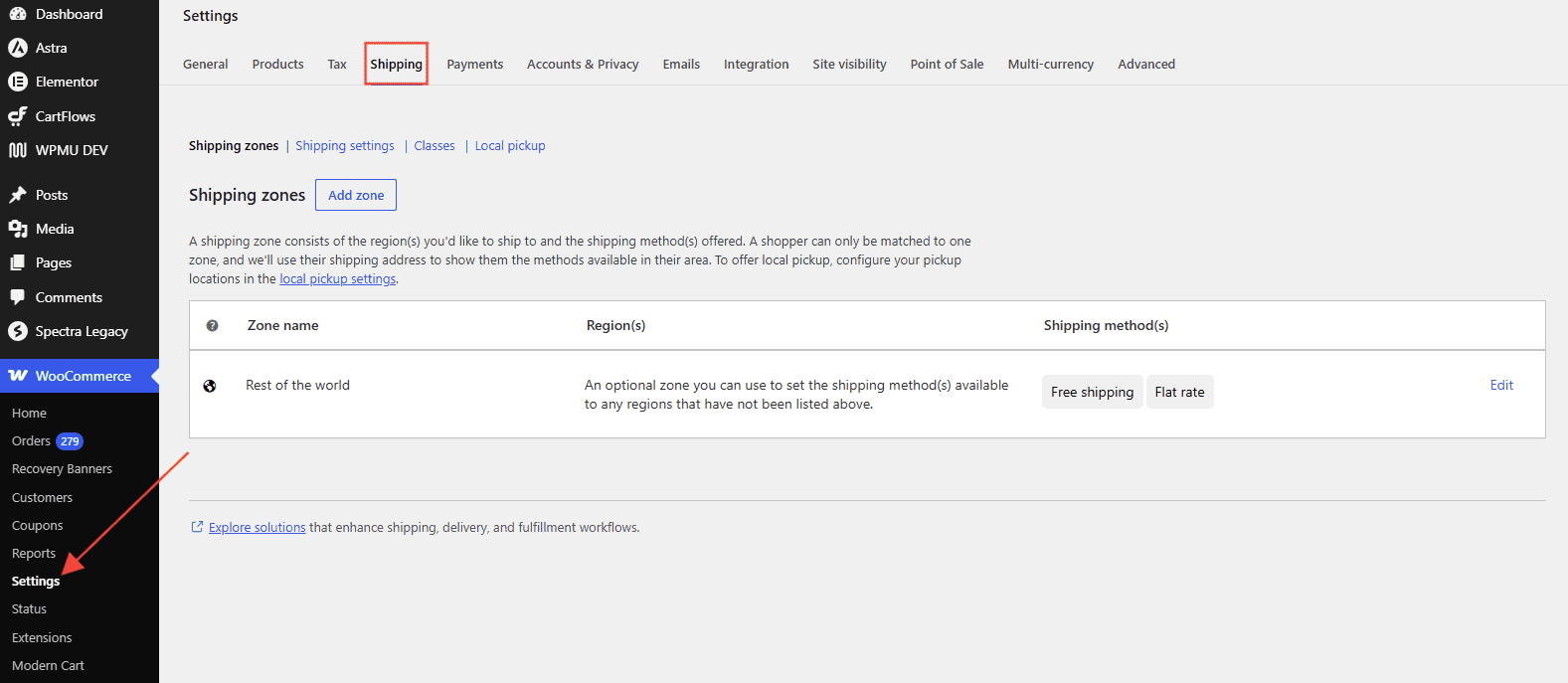
Task: Open the General settings tab
Action: click(x=206, y=64)
